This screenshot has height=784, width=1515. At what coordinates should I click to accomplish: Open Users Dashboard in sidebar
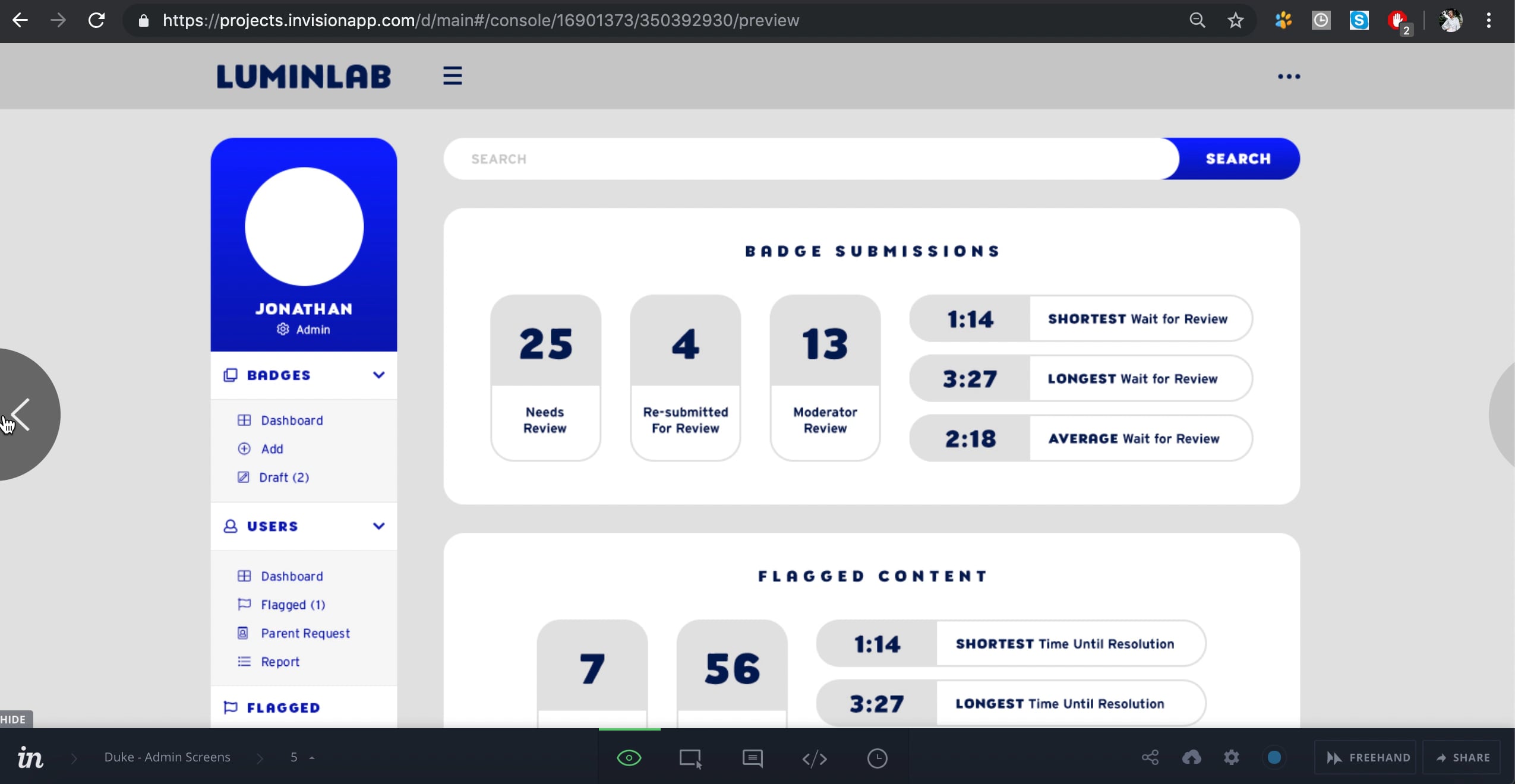pyautogui.click(x=280, y=576)
